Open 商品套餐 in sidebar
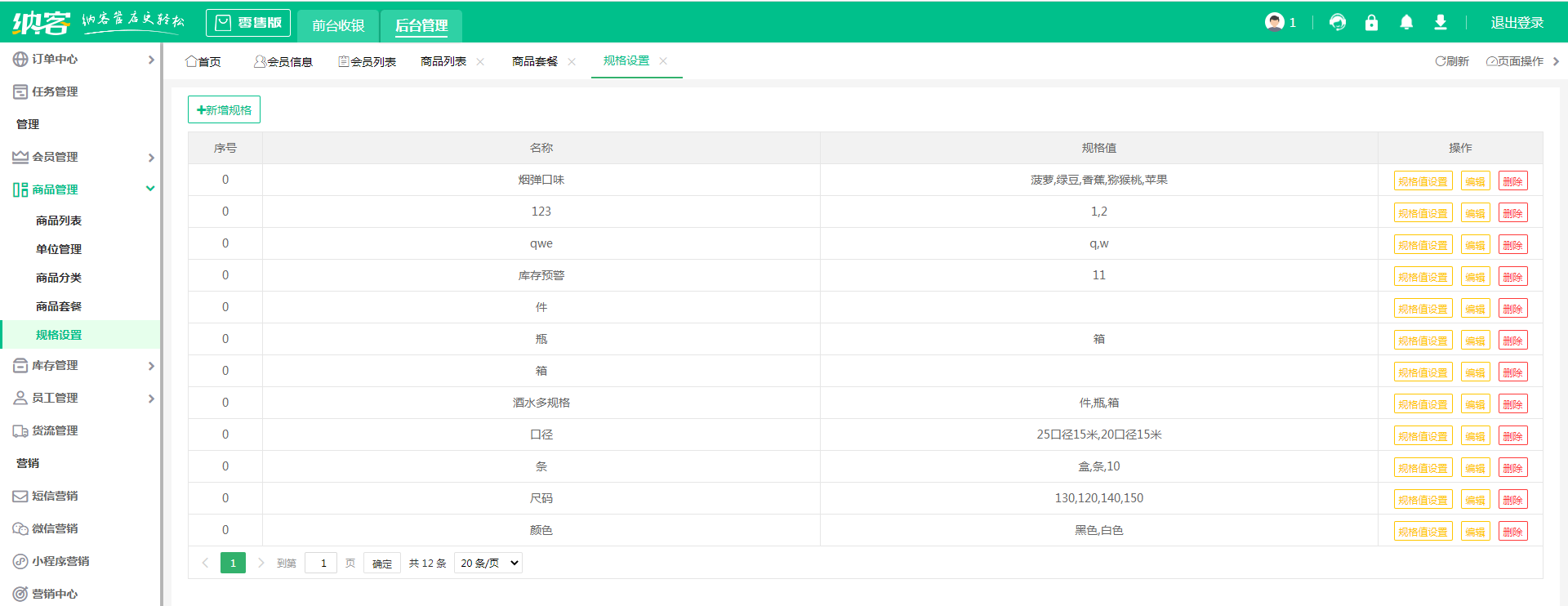 59,306
